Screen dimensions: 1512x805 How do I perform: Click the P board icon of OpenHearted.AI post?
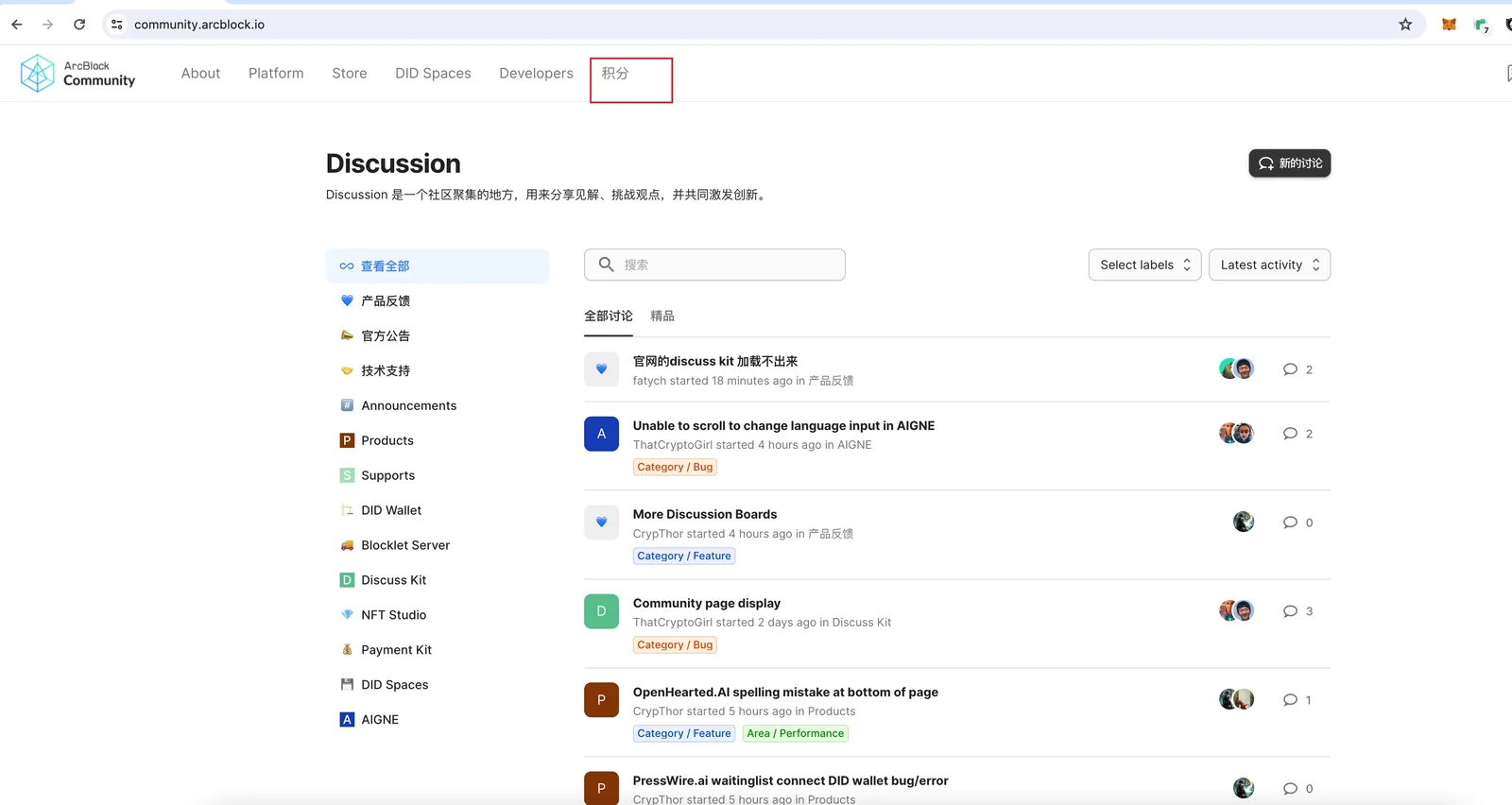(x=601, y=700)
